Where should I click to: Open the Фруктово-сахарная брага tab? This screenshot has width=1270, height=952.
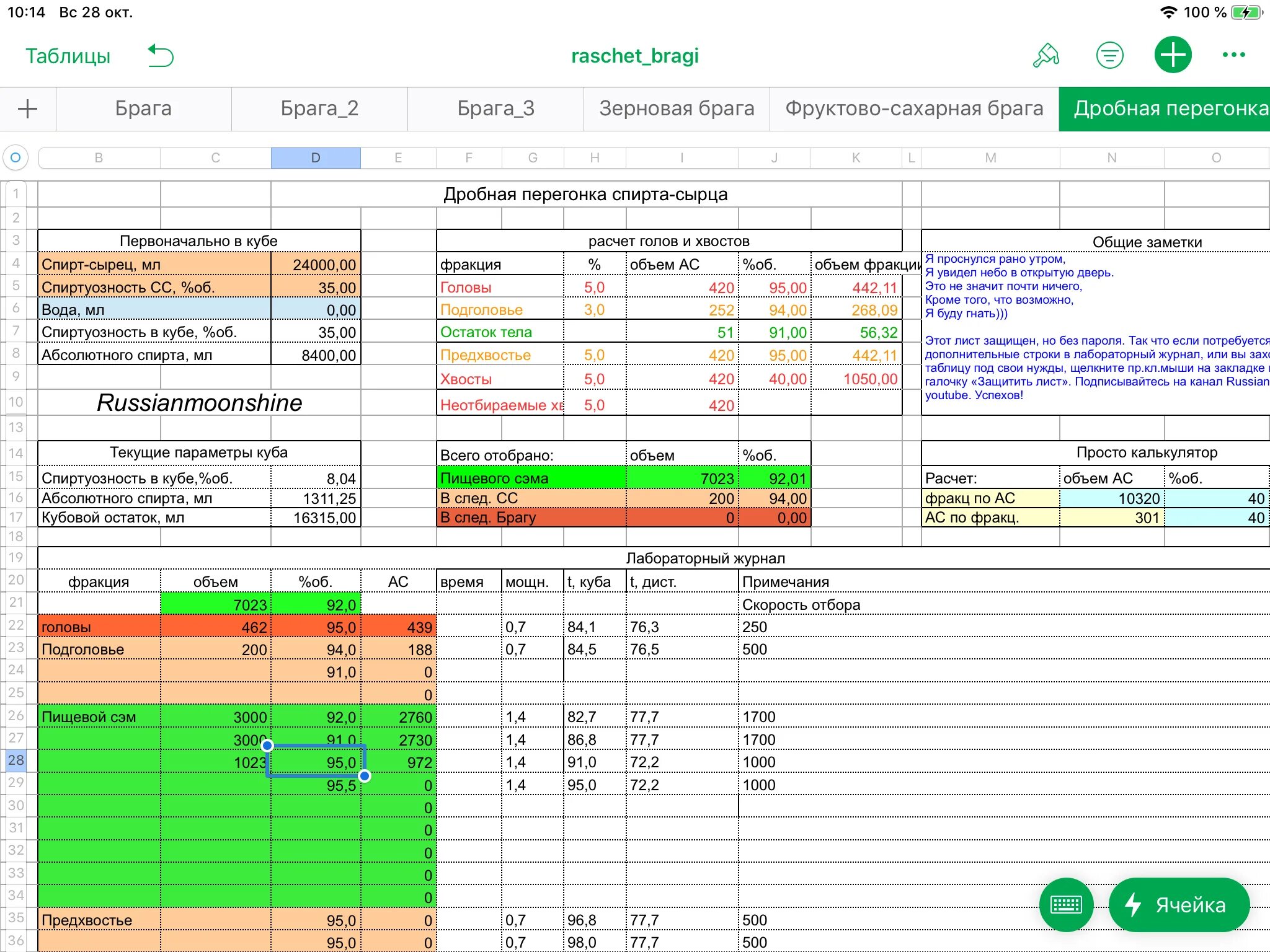pos(914,108)
